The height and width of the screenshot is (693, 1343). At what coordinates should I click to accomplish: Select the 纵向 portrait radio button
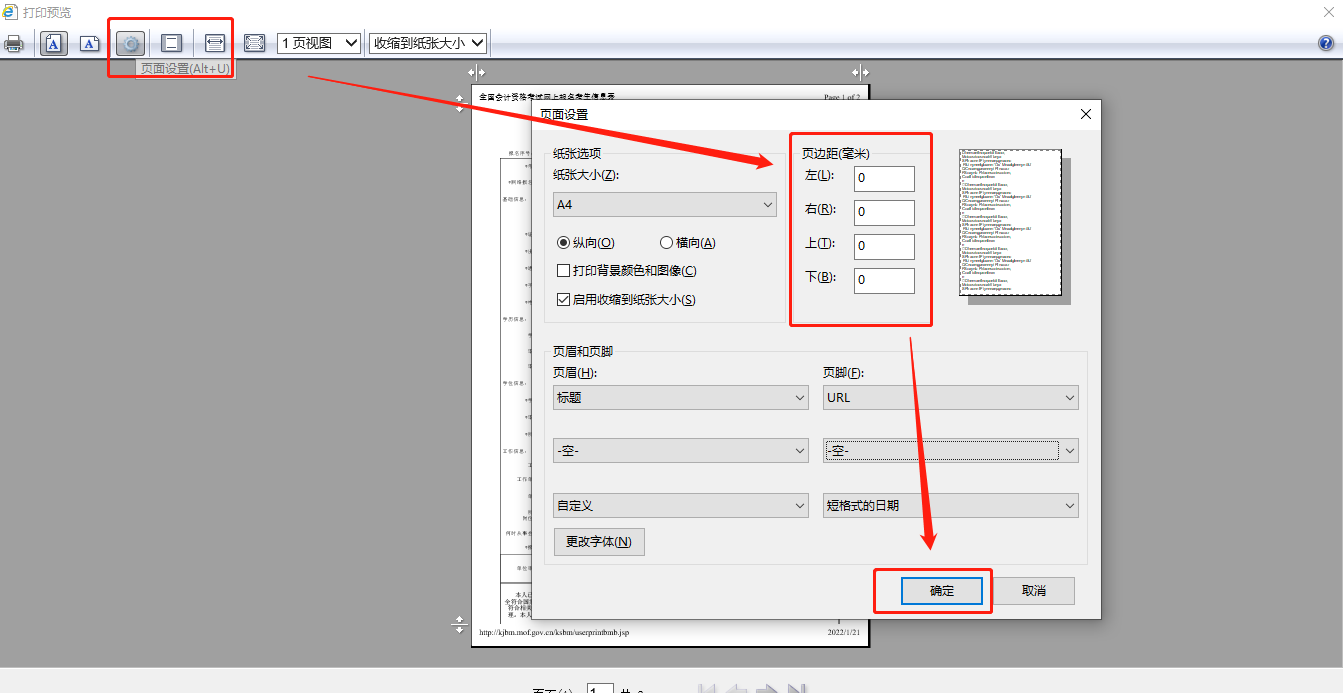click(563, 243)
